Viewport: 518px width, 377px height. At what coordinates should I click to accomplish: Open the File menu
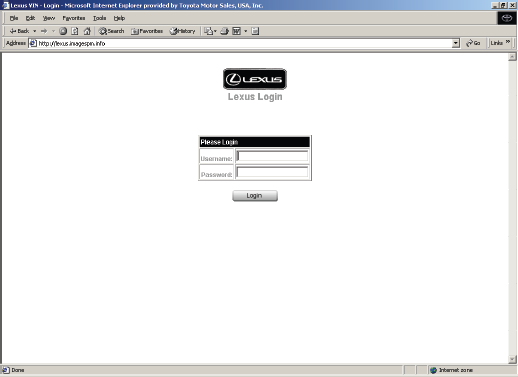tap(14, 18)
